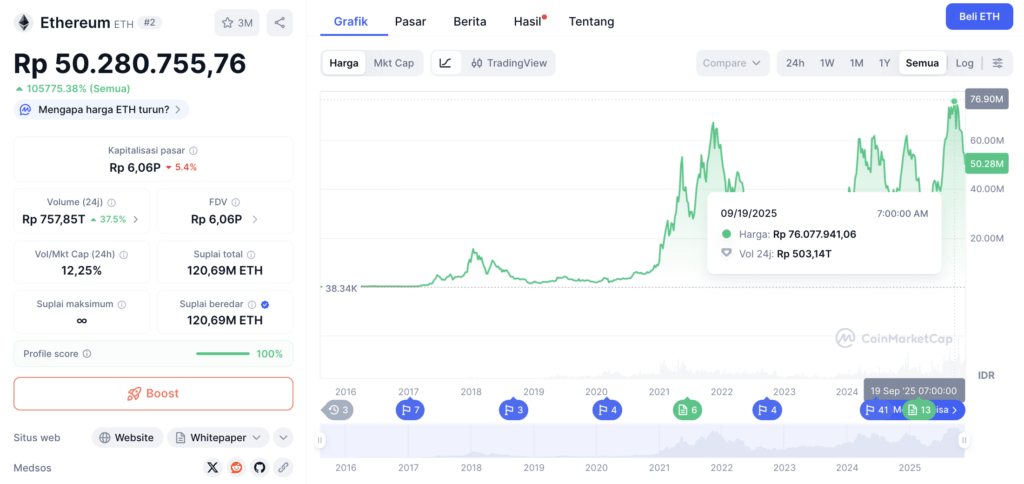The width and height of the screenshot is (1024, 484).
Task: Set chart range to 1Y
Action: [884, 63]
